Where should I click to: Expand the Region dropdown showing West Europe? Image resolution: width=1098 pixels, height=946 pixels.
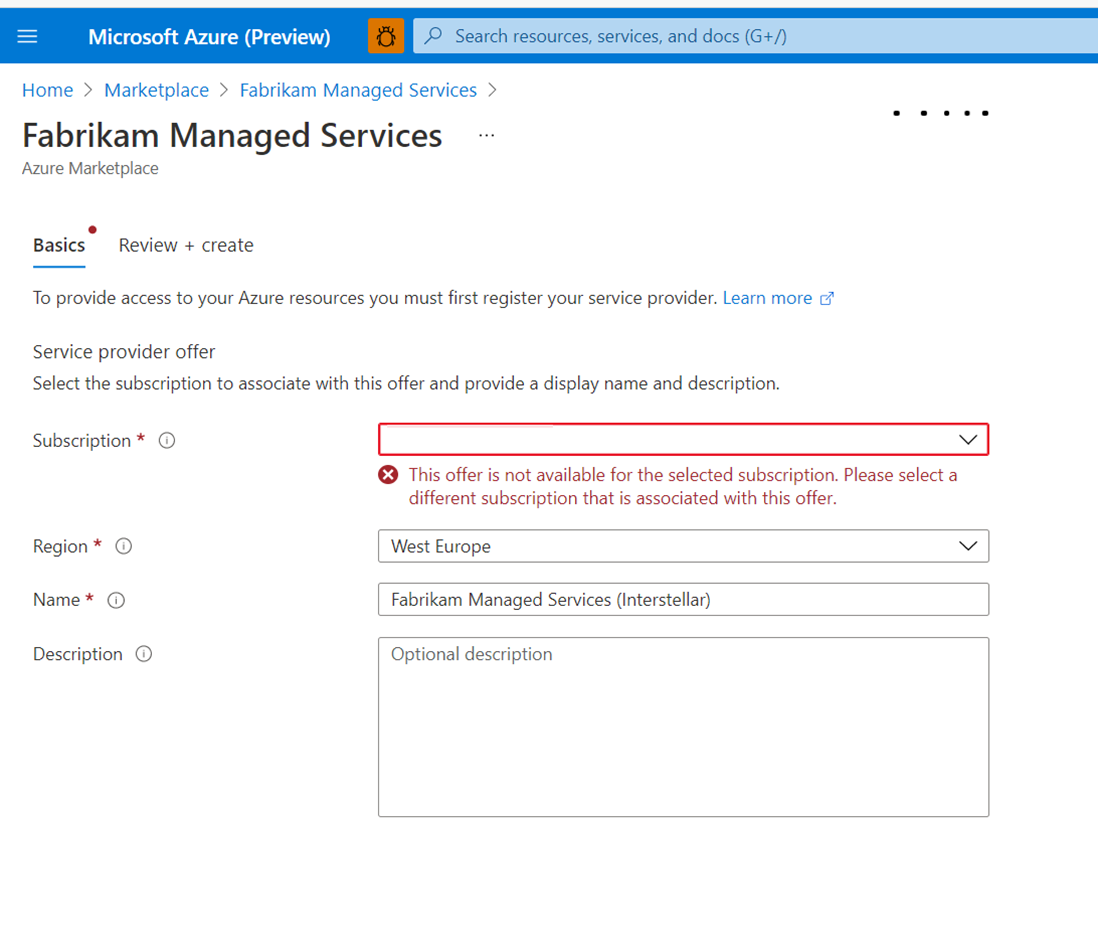click(x=683, y=546)
